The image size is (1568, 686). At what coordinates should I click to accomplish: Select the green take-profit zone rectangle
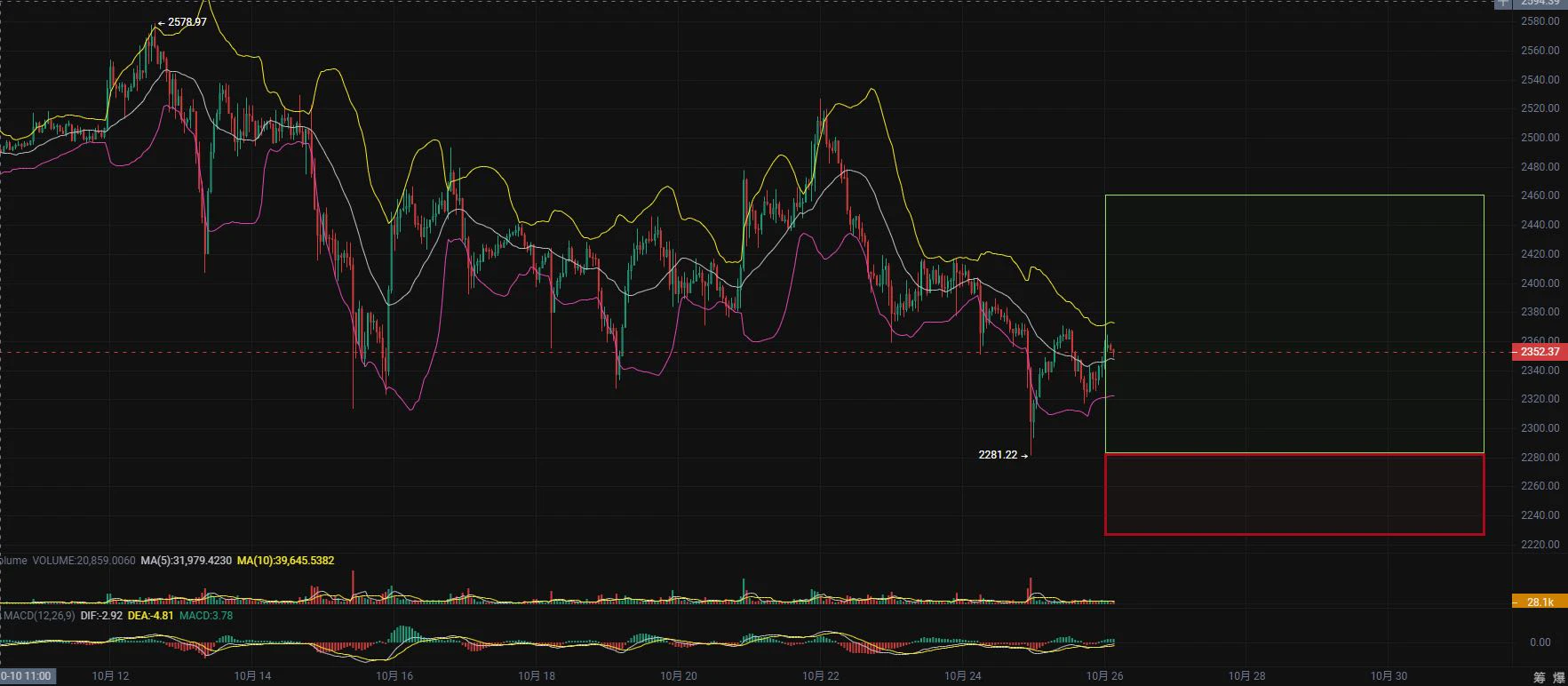tap(1294, 323)
